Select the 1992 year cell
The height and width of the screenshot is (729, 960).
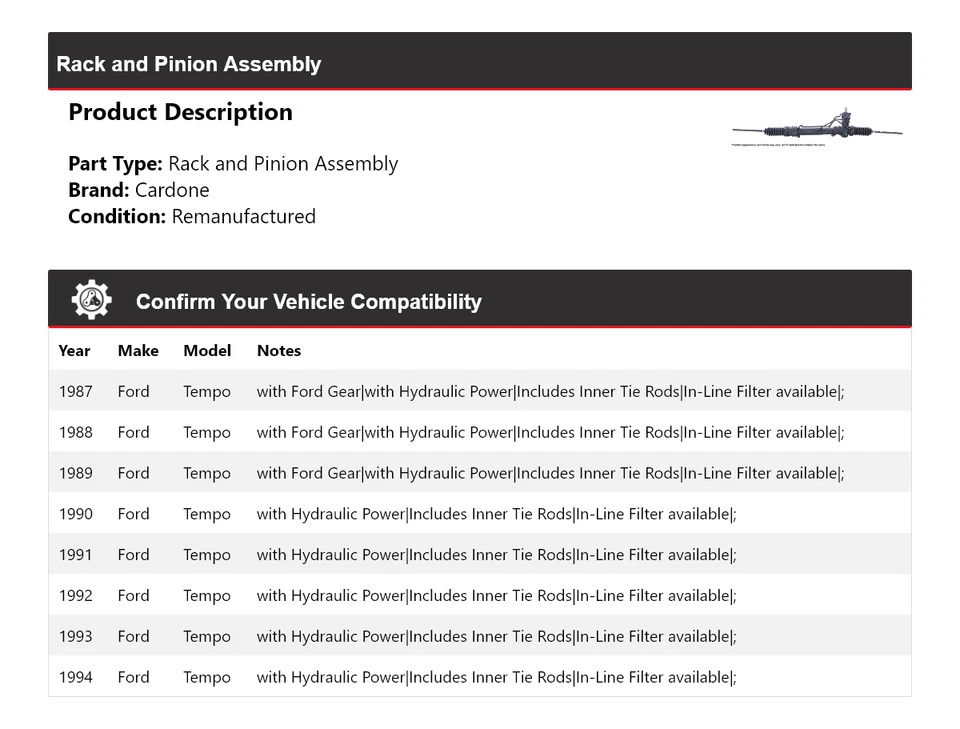[75, 595]
